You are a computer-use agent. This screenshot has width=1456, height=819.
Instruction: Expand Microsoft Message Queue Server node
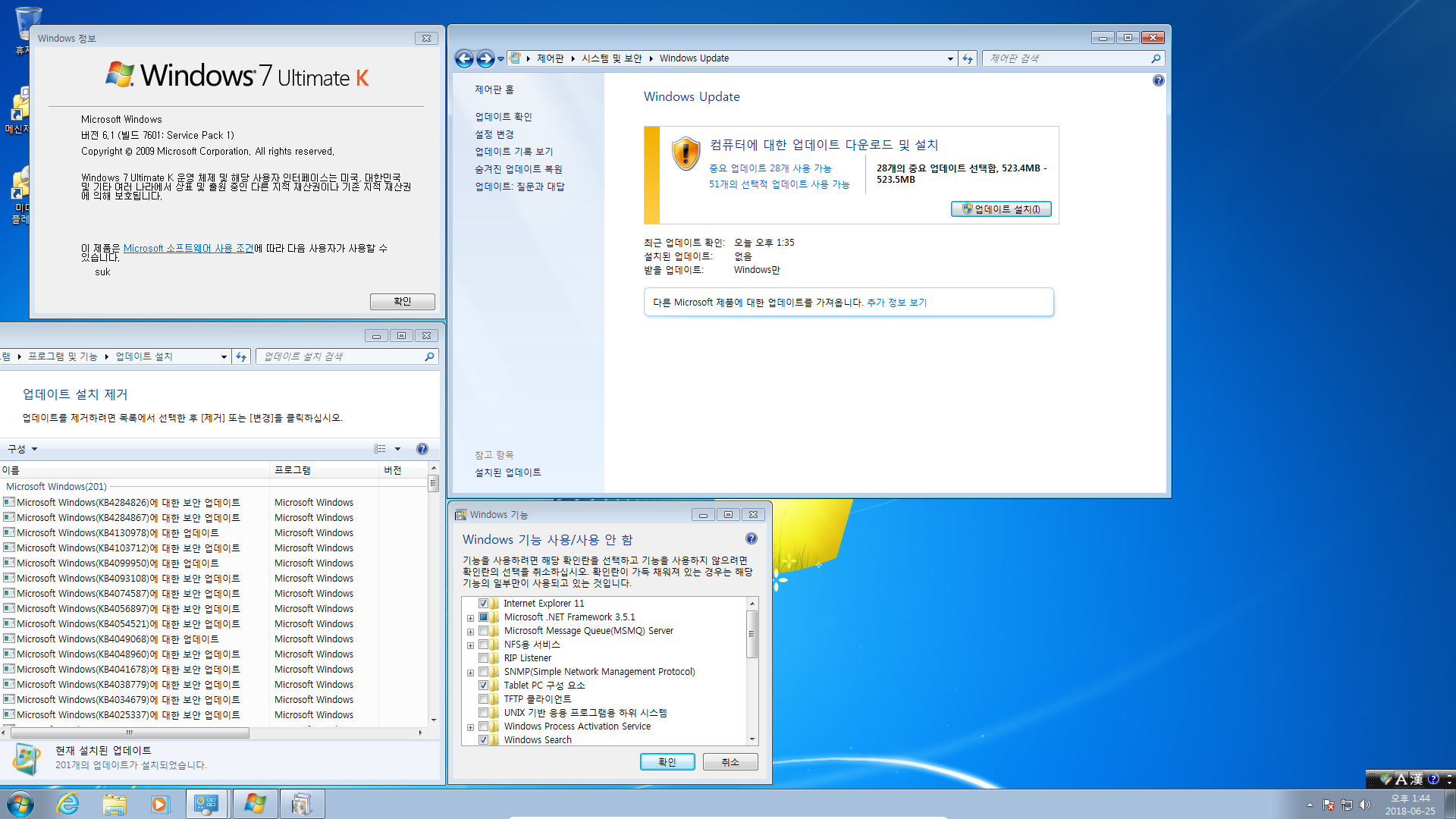point(470,632)
